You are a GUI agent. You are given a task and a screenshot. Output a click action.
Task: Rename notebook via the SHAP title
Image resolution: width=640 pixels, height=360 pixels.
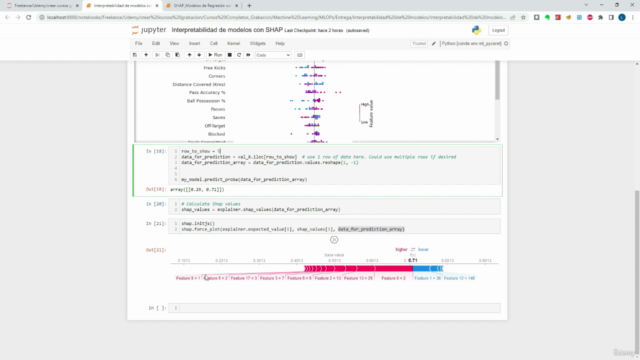[x=227, y=30]
